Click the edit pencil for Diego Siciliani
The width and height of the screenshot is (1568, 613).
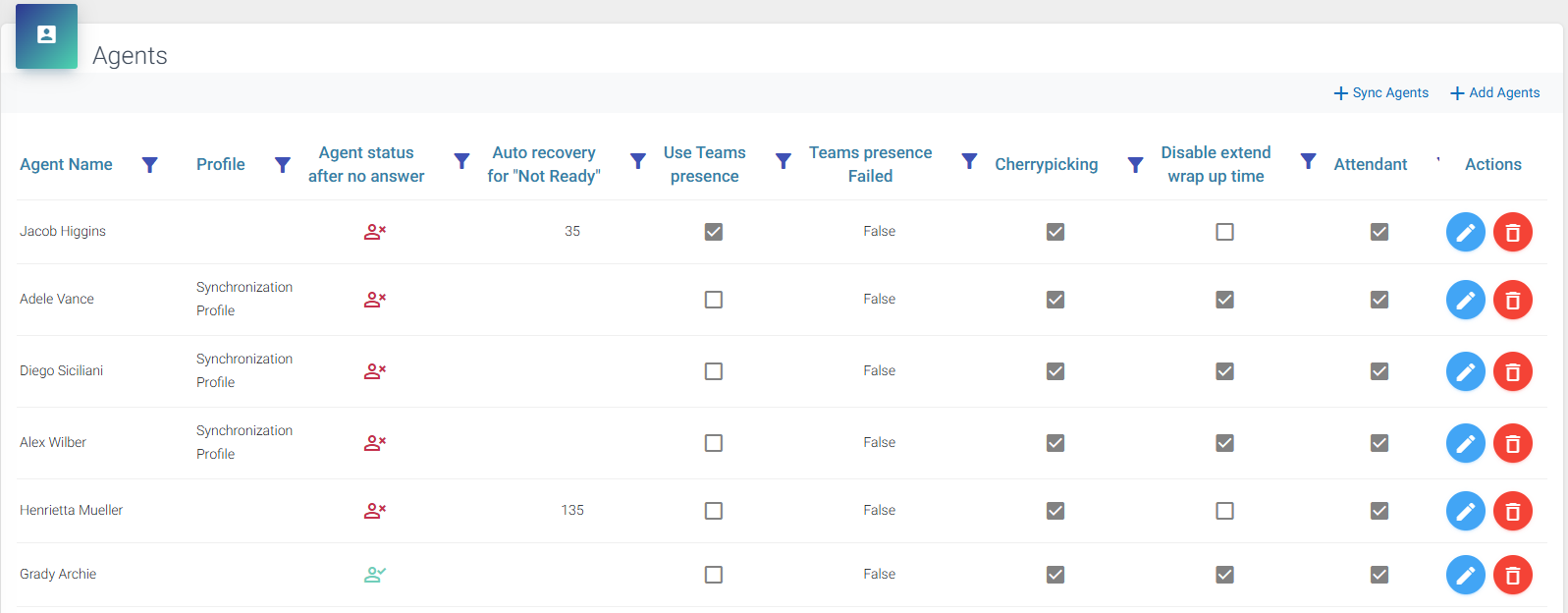click(x=1465, y=371)
